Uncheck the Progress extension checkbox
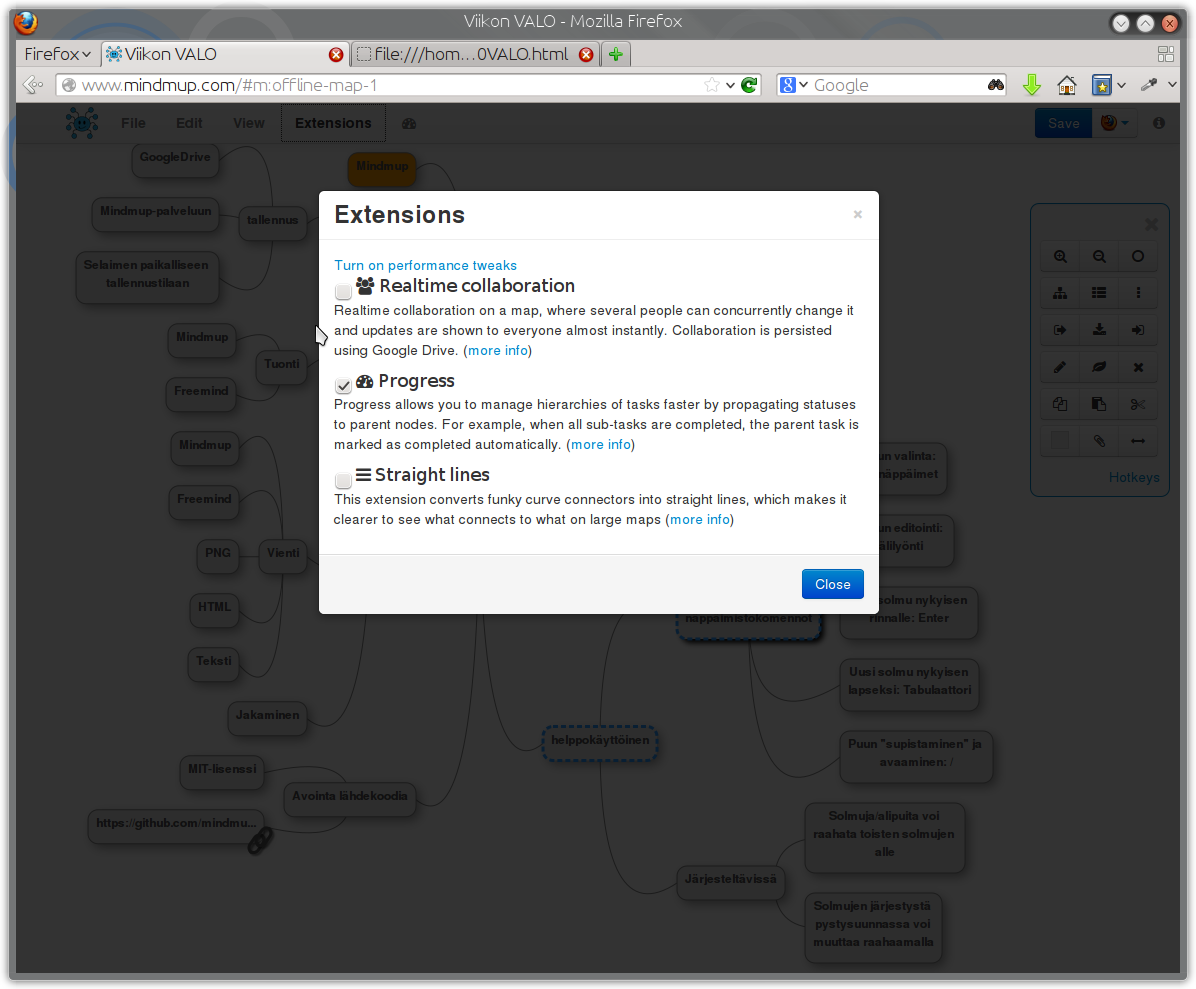Viewport: 1196px width, 989px height. coord(343,385)
